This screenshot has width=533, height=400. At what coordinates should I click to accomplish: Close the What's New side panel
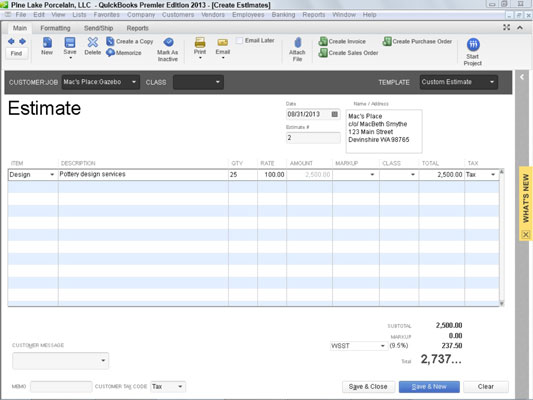[525, 234]
